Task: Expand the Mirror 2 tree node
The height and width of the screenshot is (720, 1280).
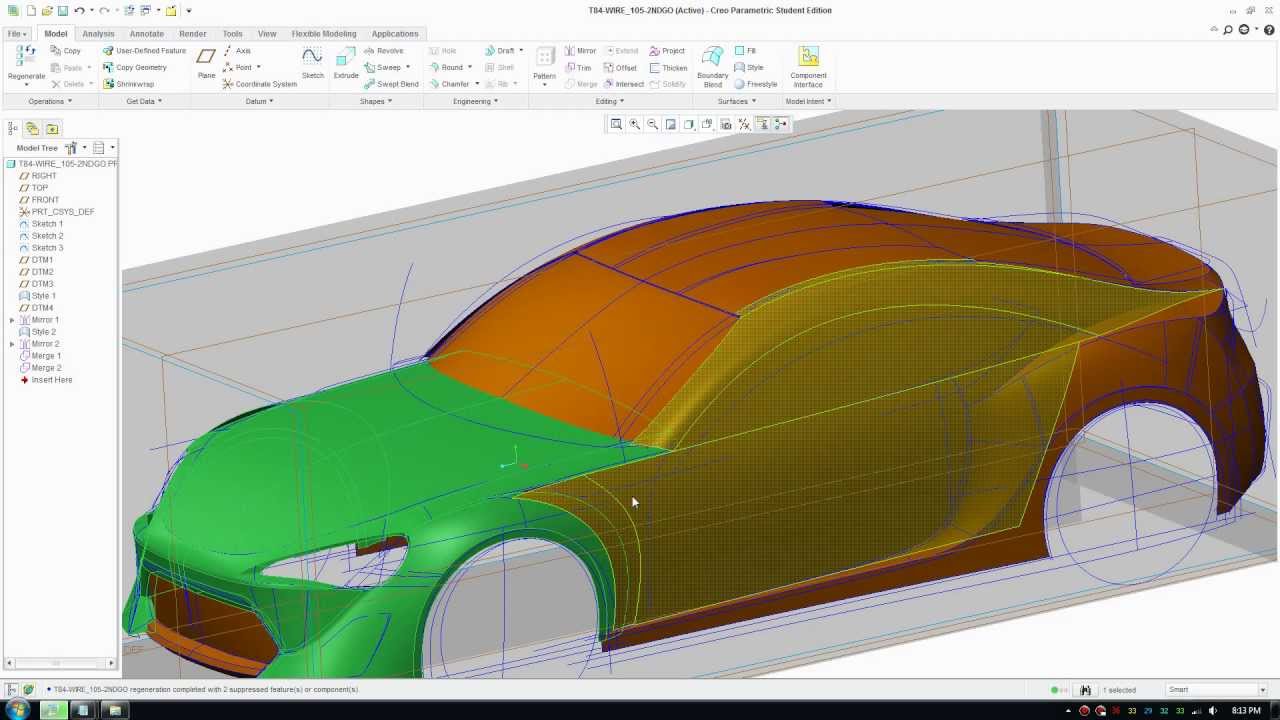Action: (11, 344)
